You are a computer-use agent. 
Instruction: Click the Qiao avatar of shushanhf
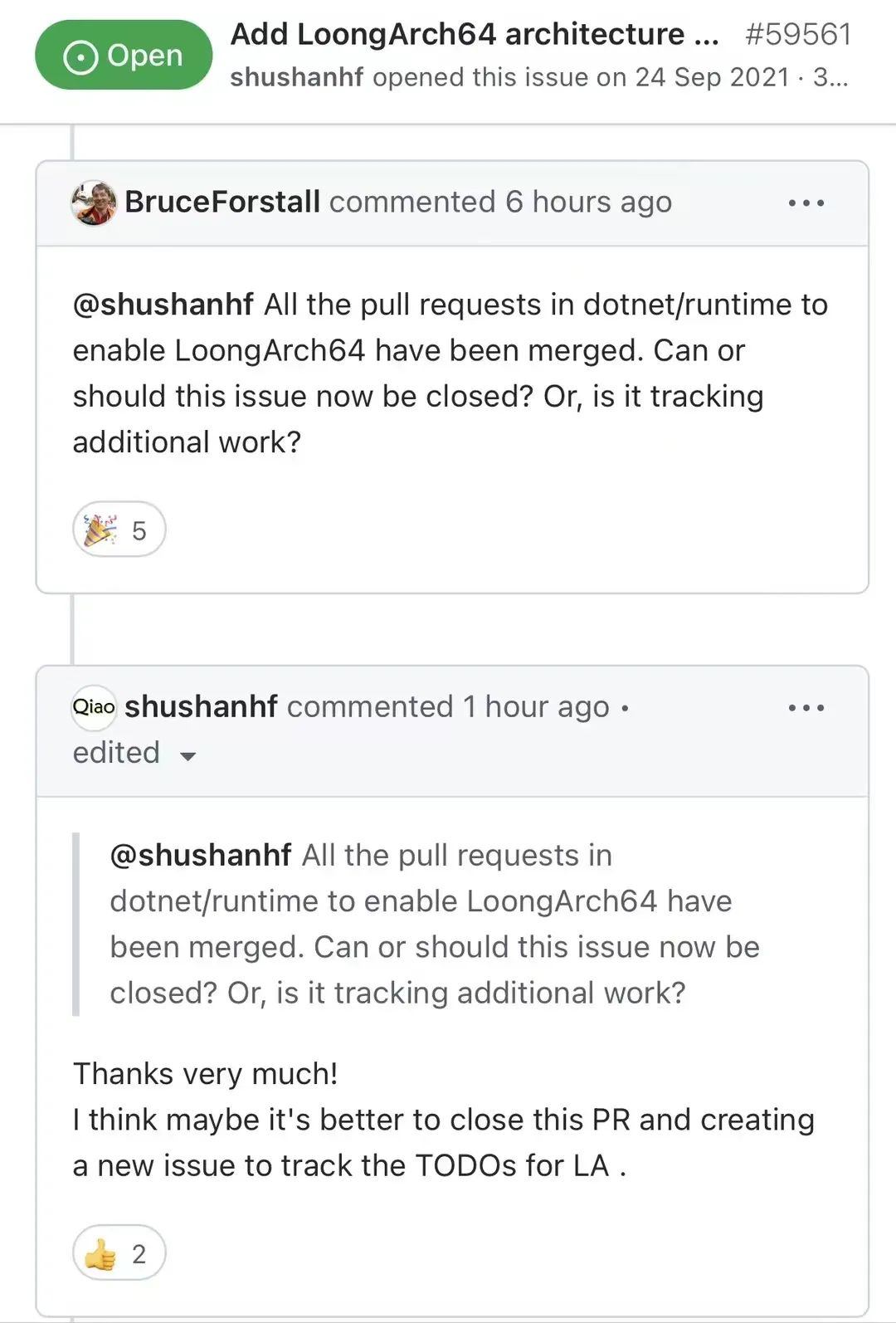coord(93,707)
